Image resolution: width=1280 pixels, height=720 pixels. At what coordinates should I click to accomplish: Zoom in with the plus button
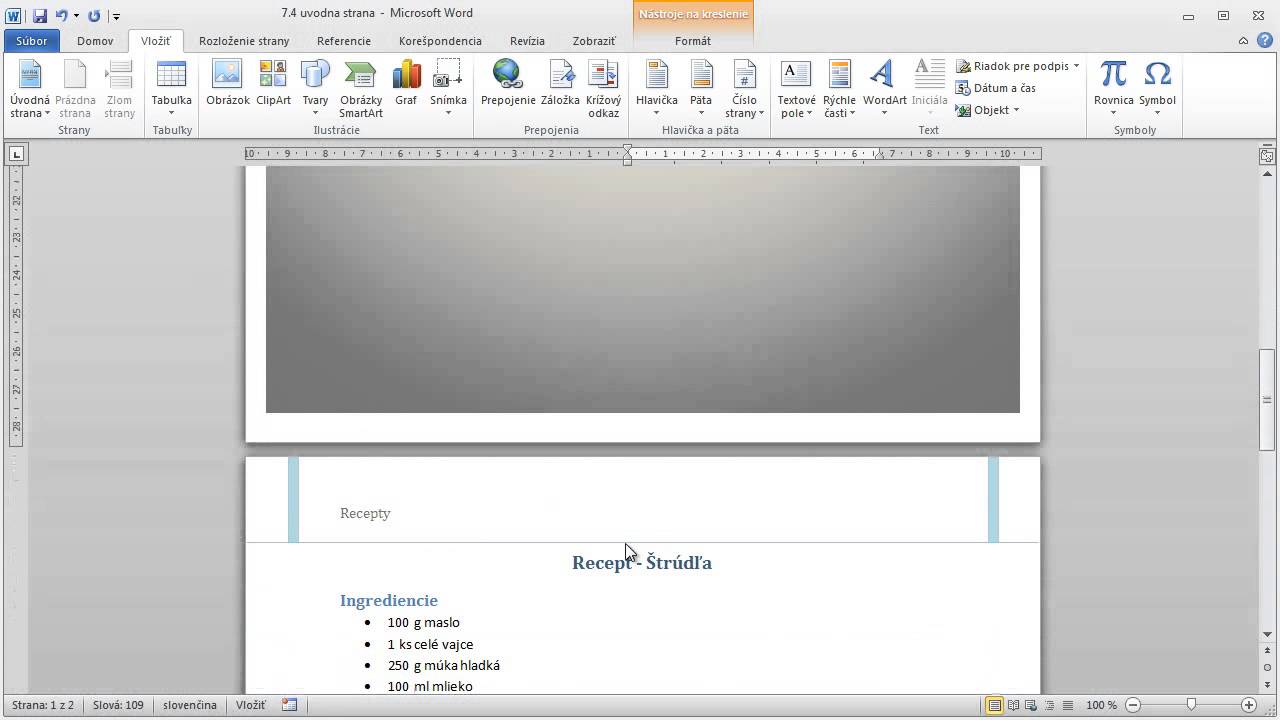point(1248,705)
